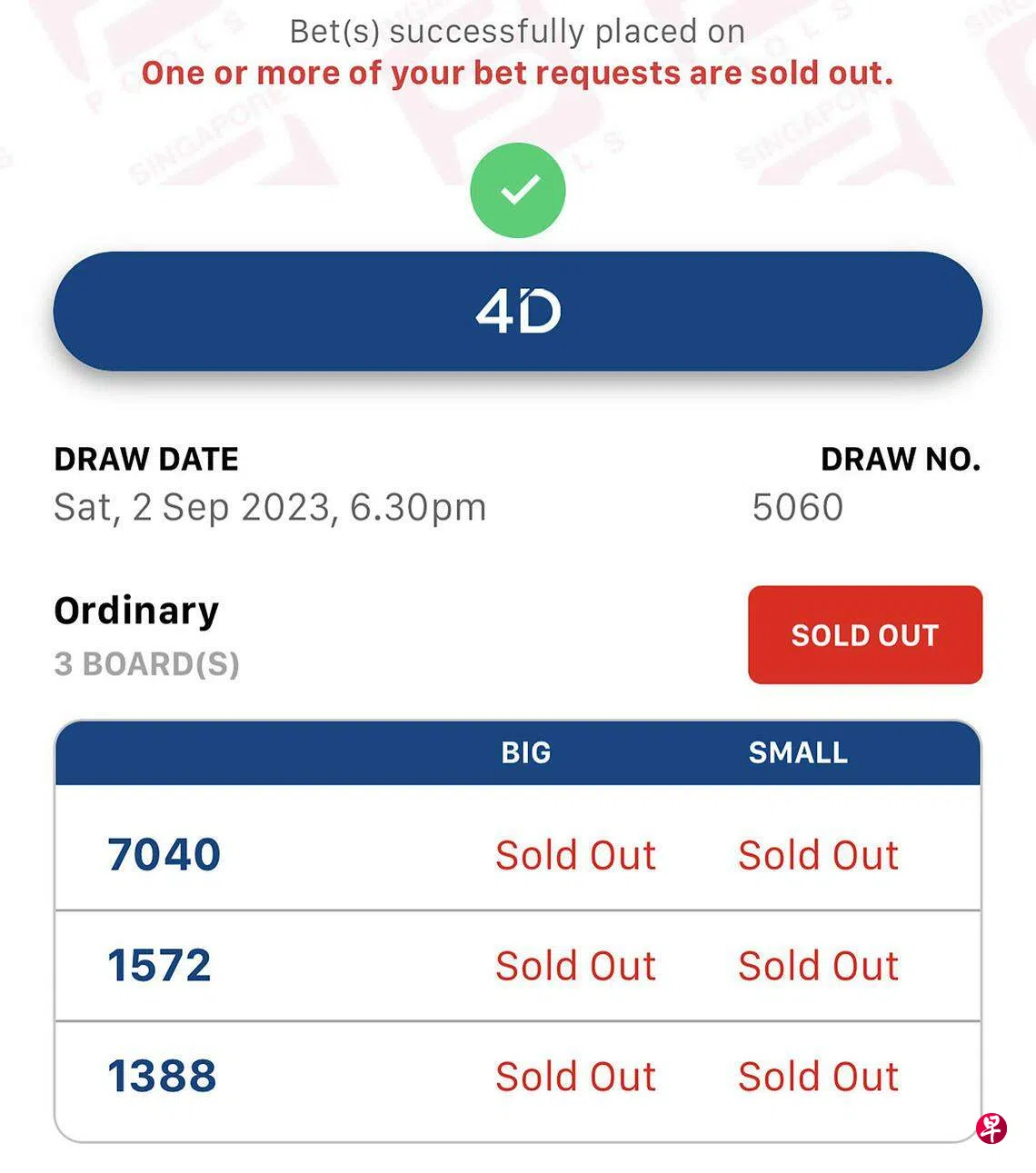Tap SMALL Sold Out for 1572
The width and height of the screenshot is (1036, 1173).
(818, 966)
